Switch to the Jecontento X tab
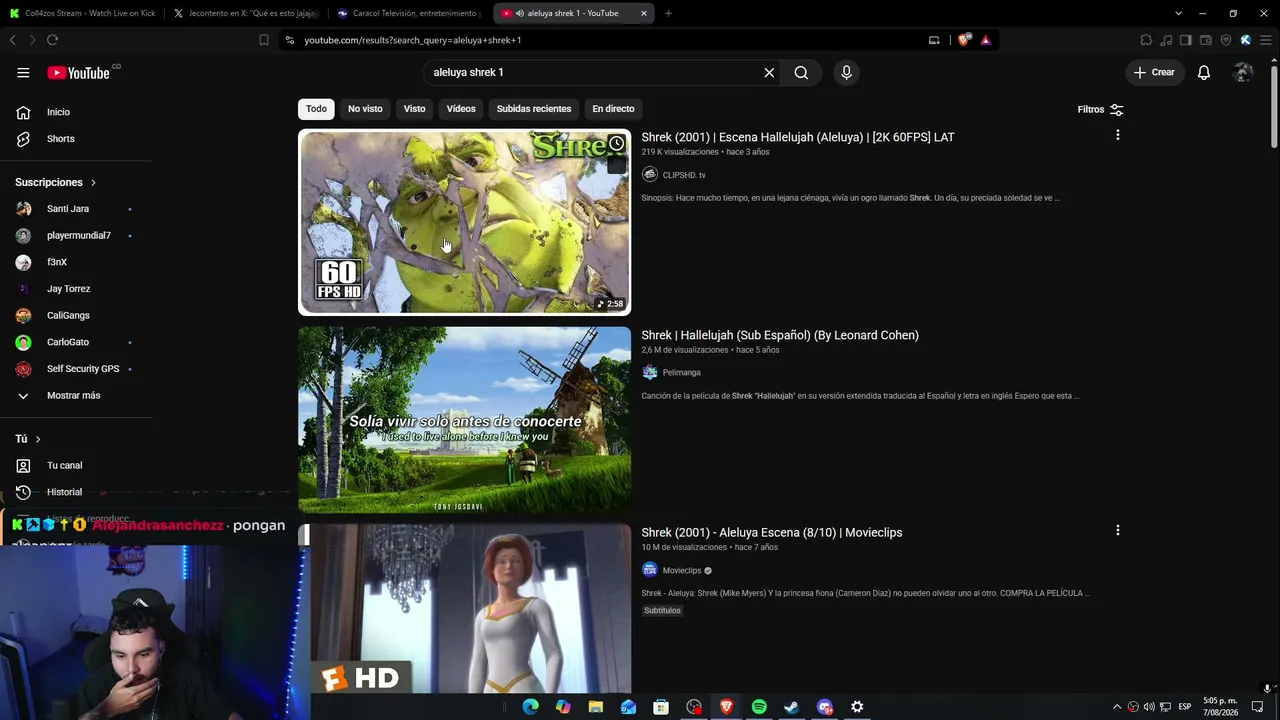 tap(246, 13)
